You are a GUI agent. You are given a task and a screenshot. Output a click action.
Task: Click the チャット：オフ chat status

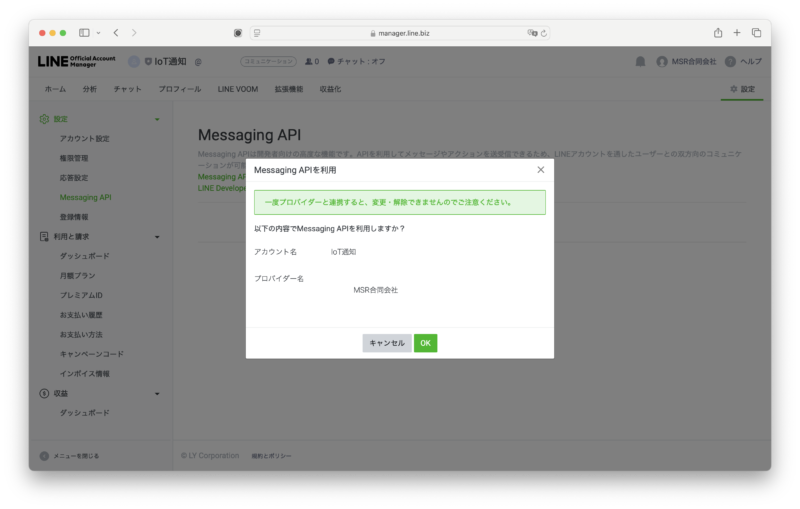356,62
